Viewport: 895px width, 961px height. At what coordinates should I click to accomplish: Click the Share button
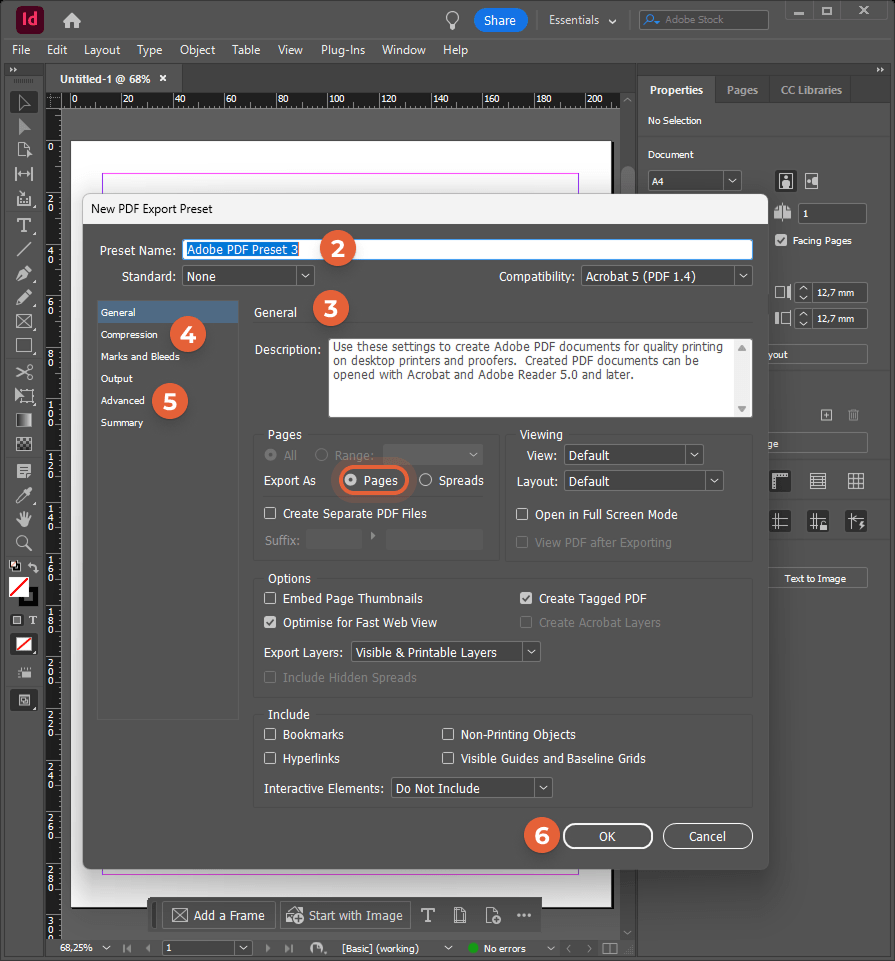click(500, 20)
